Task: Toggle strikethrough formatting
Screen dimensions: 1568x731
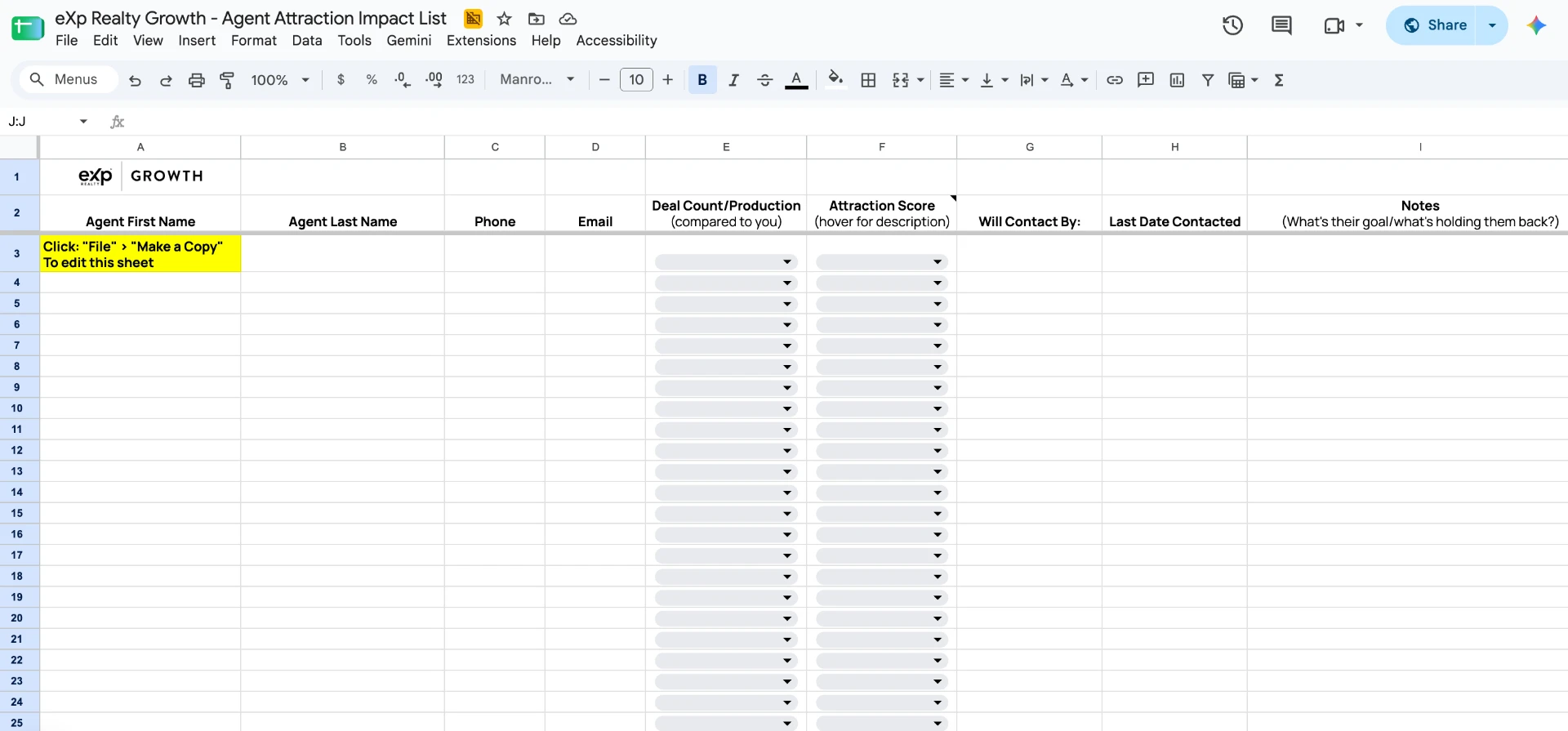Action: click(x=764, y=80)
